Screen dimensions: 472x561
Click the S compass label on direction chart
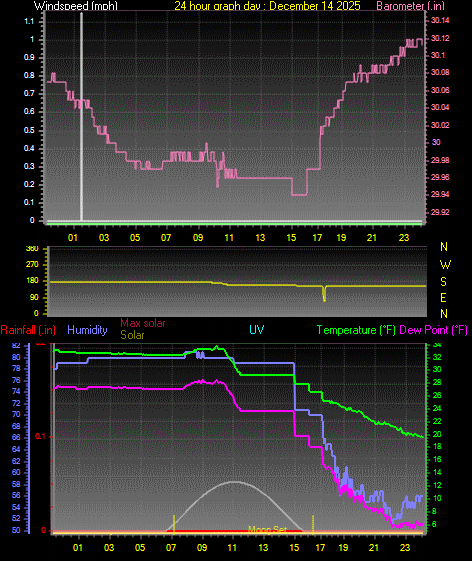[443, 282]
